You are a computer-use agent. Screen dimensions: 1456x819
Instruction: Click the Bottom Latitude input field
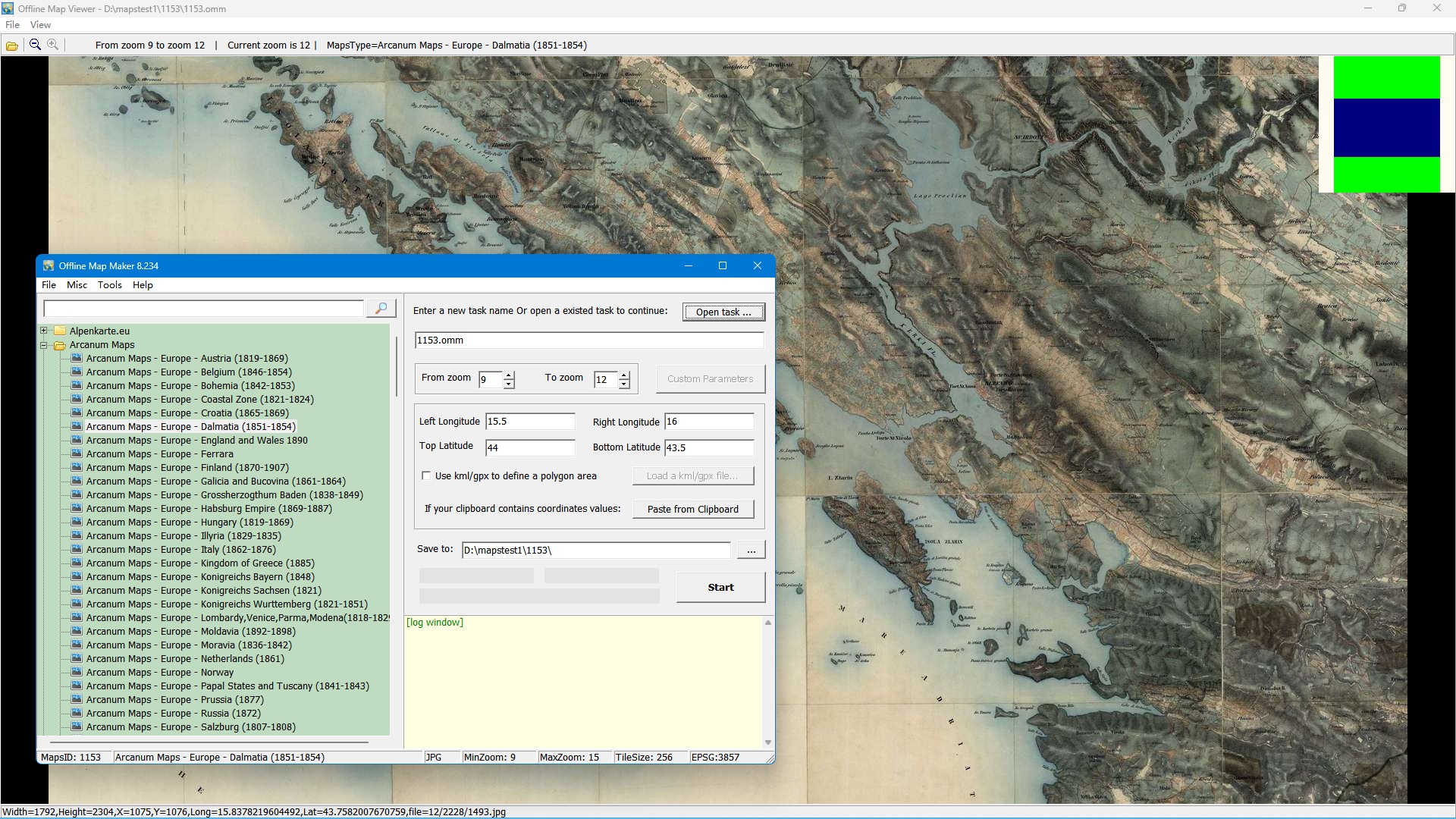[709, 447]
